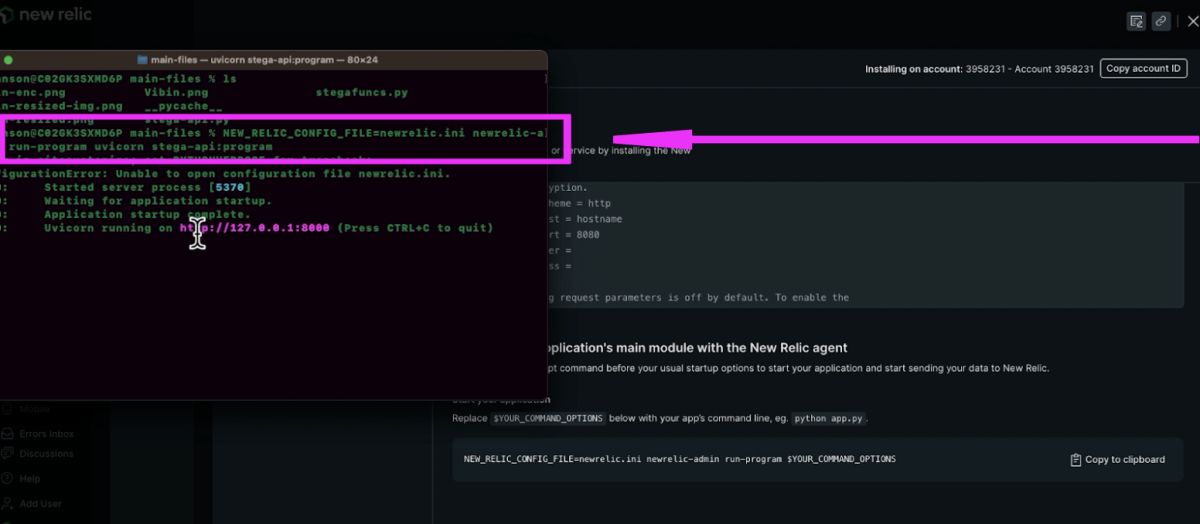Image resolution: width=1200 pixels, height=524 pixels.
Task: Click Copy to clipboard for the command
Action: pos(1124,460)
